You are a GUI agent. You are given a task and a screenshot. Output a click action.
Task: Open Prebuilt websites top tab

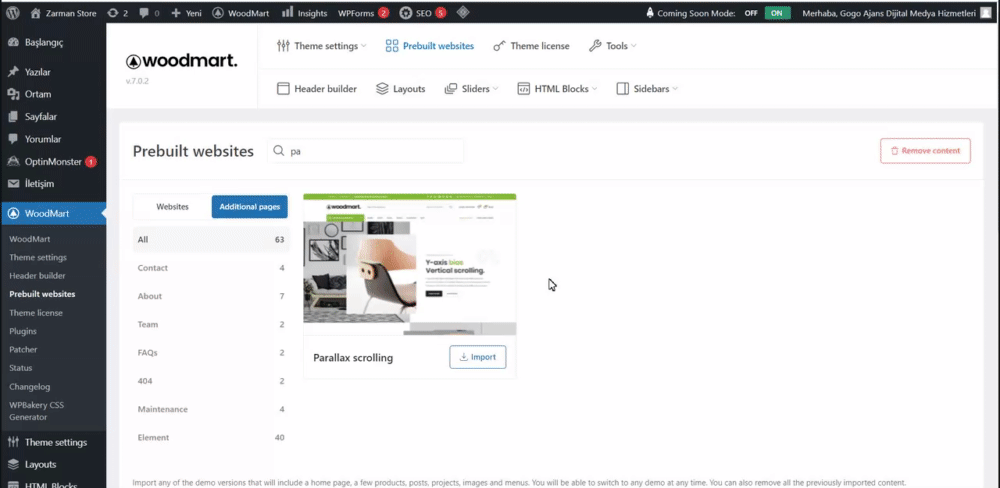tap(430, 46)
